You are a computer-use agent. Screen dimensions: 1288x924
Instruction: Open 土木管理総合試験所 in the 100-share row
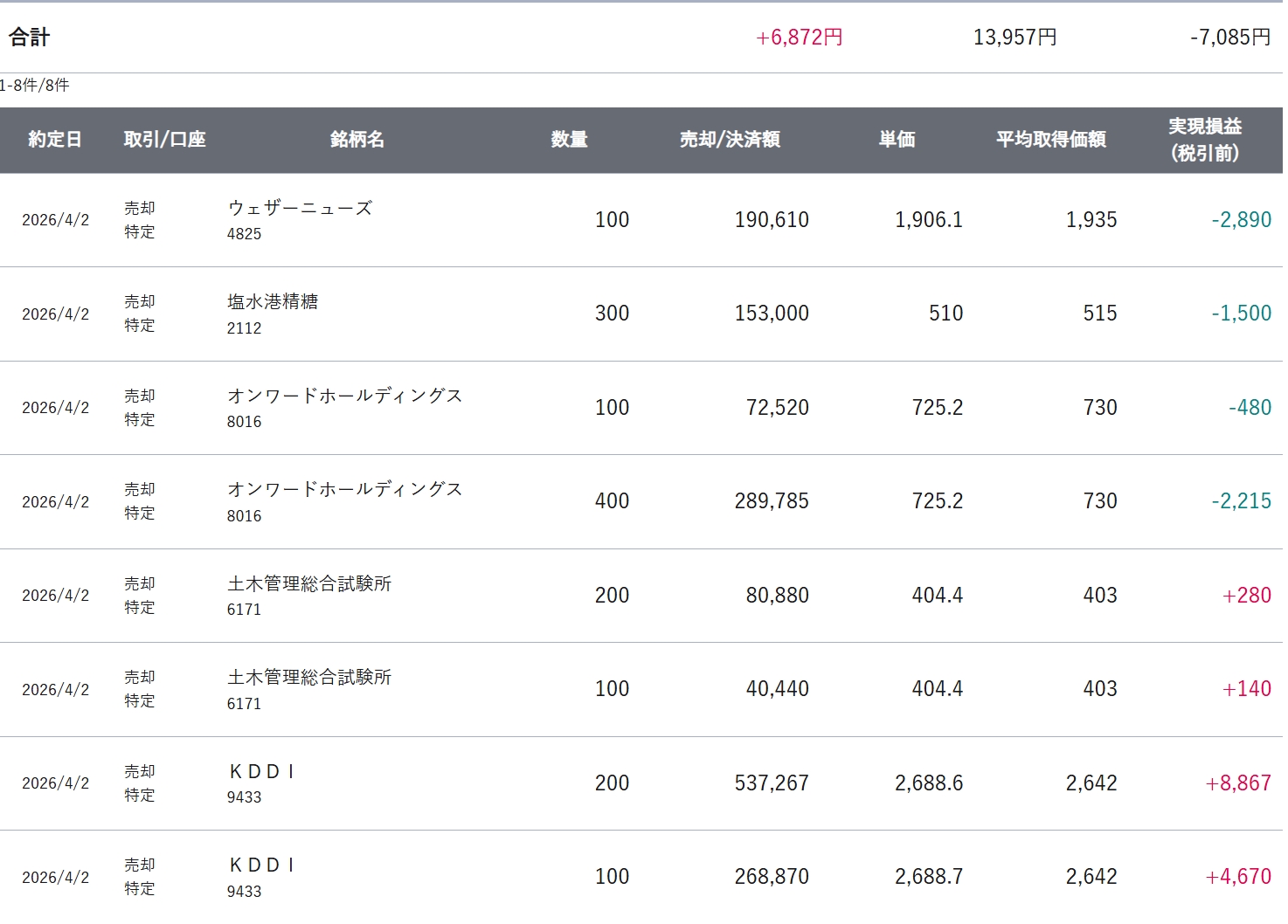coord(309,677)
